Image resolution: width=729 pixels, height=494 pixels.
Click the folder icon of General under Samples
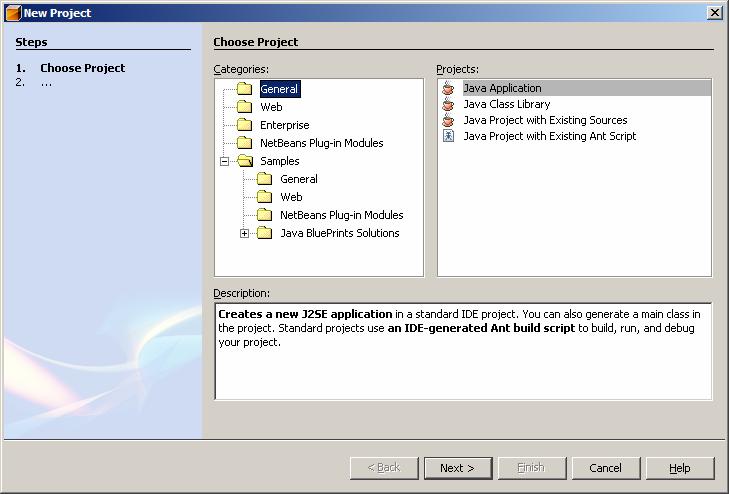point(265,179)
